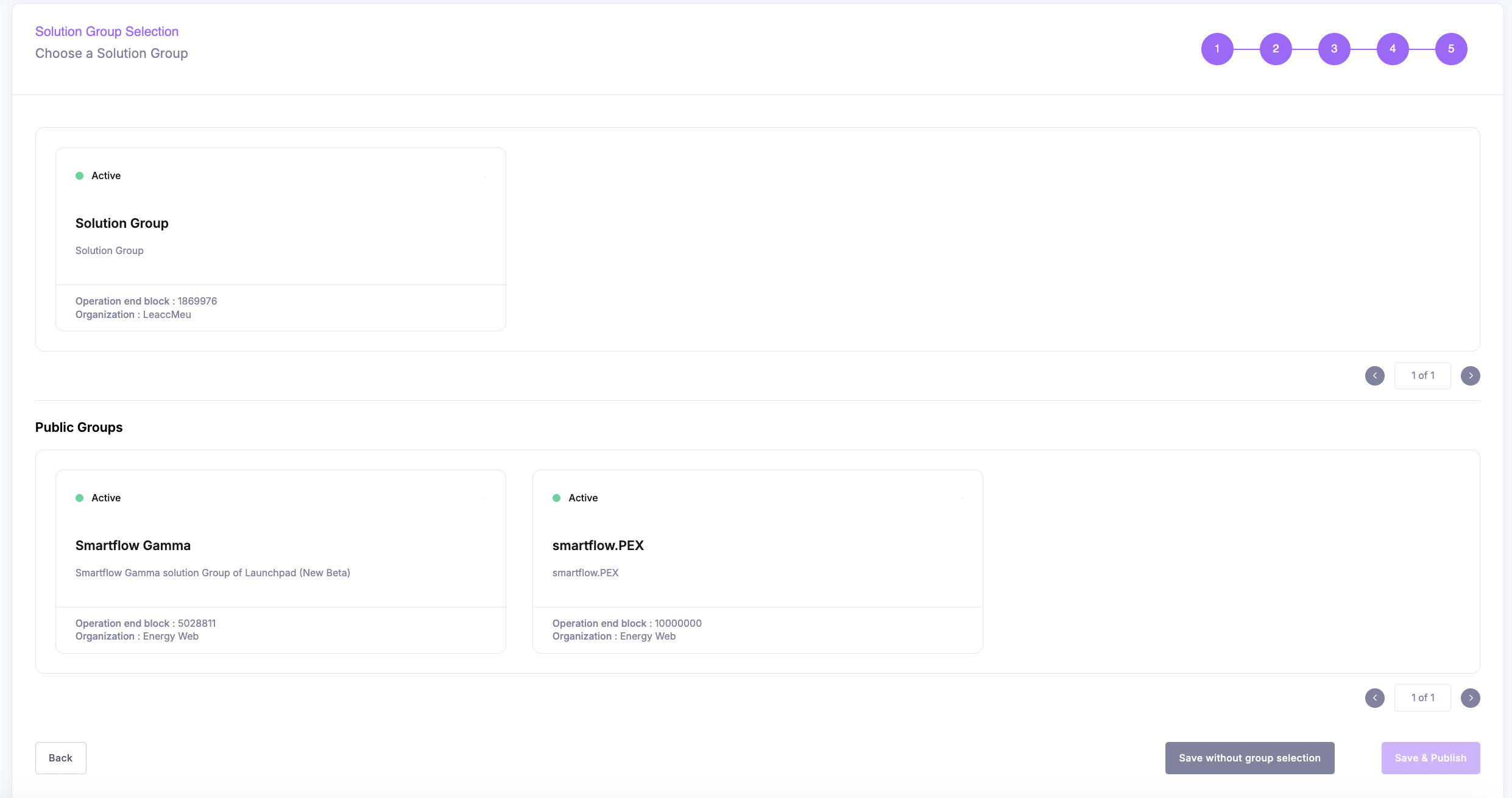This screenshot has width=1512, height=798.
Task: Previous page arrow for top group list
Action: coord(1375,376)
